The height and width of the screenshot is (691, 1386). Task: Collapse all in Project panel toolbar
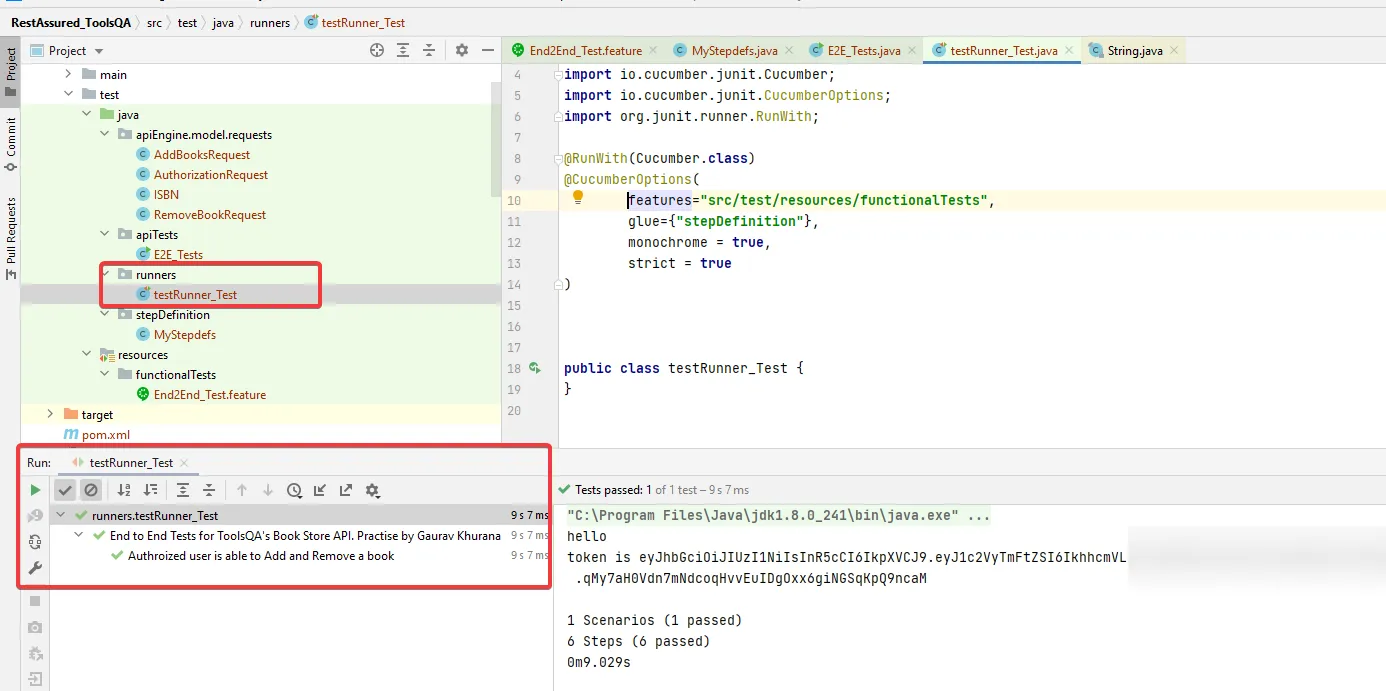pos(429,50)
